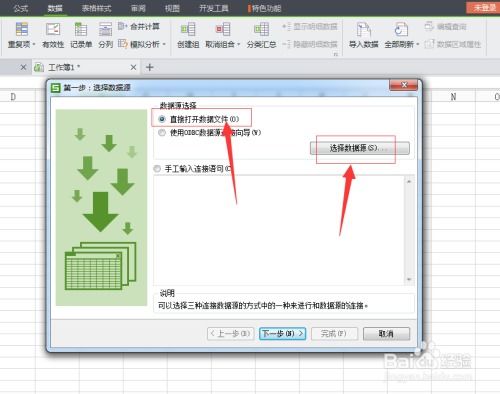The width and height of the screenshot is (500, 394).
Task: Expand the 全部刷新 dropdown arrow
Action: tap(417, 44)
